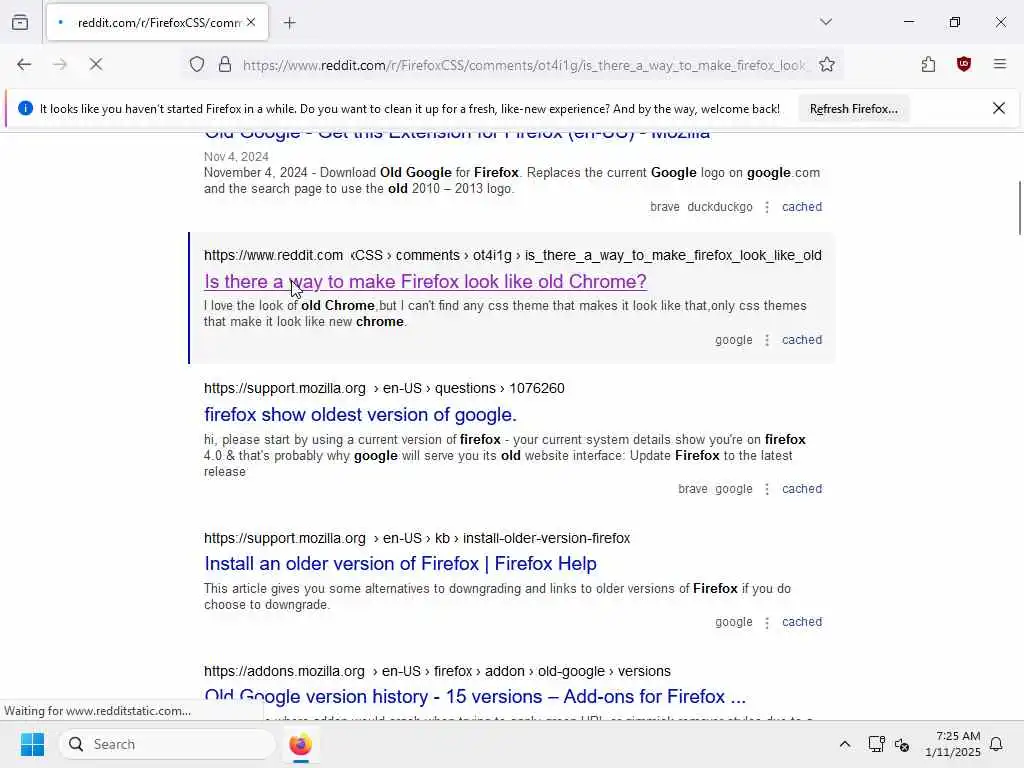Screen dimensions: 1024x768
Task: Open 'firefox show oldest version of google.' link
Action: tap(360, 415)
